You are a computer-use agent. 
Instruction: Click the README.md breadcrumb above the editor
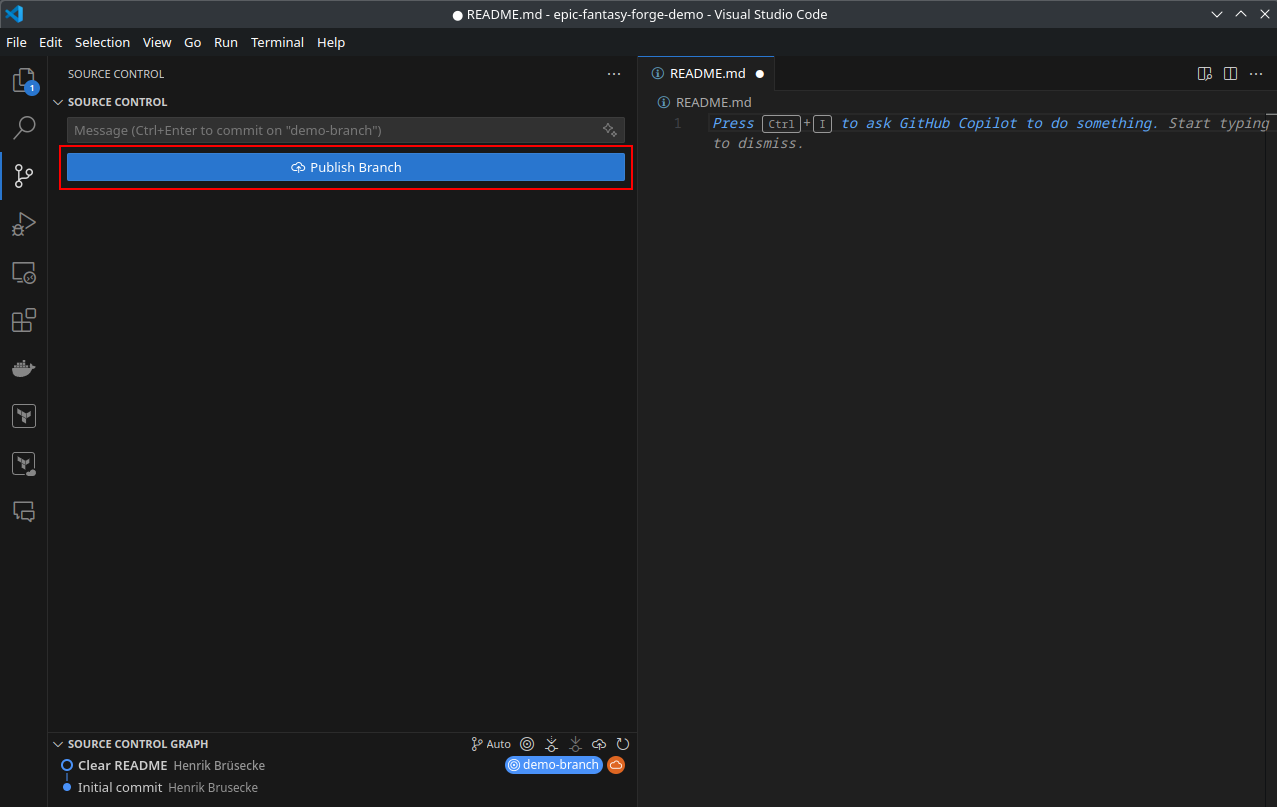[705, 102]
